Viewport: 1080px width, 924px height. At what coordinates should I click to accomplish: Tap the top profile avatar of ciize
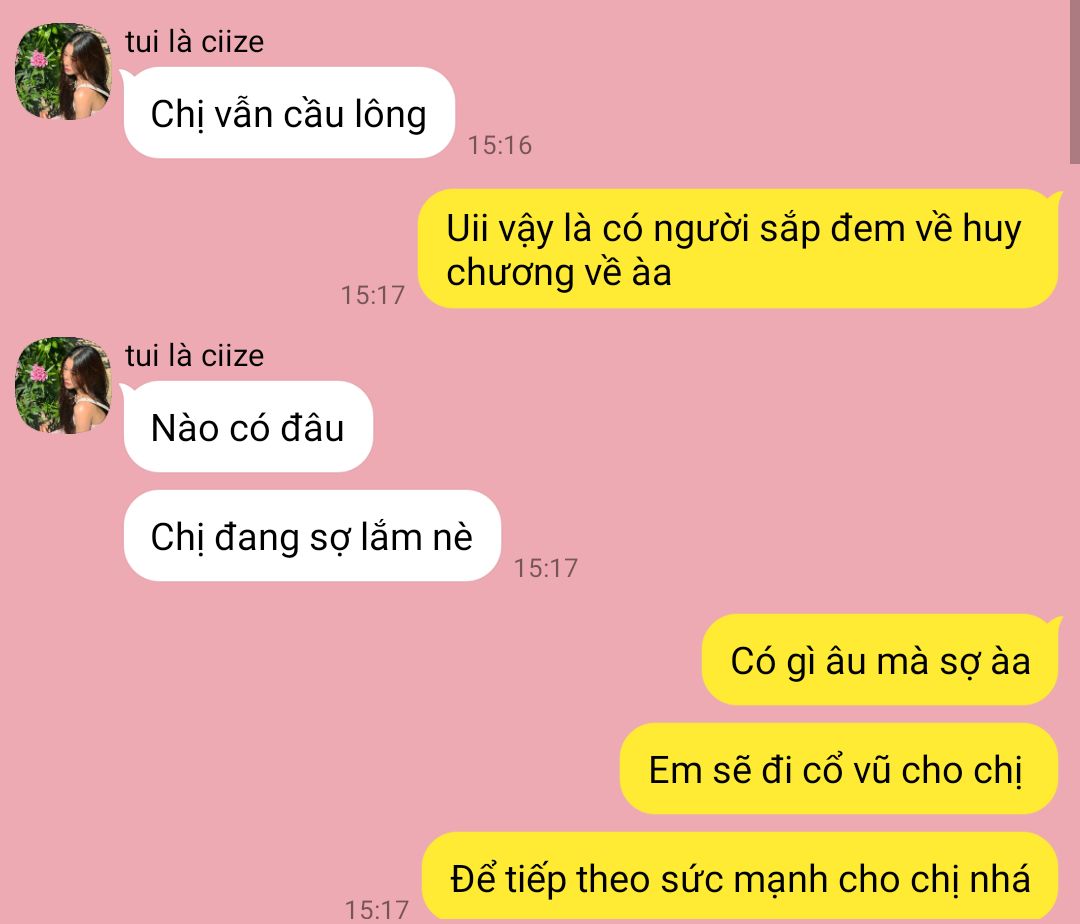point(63,72)
